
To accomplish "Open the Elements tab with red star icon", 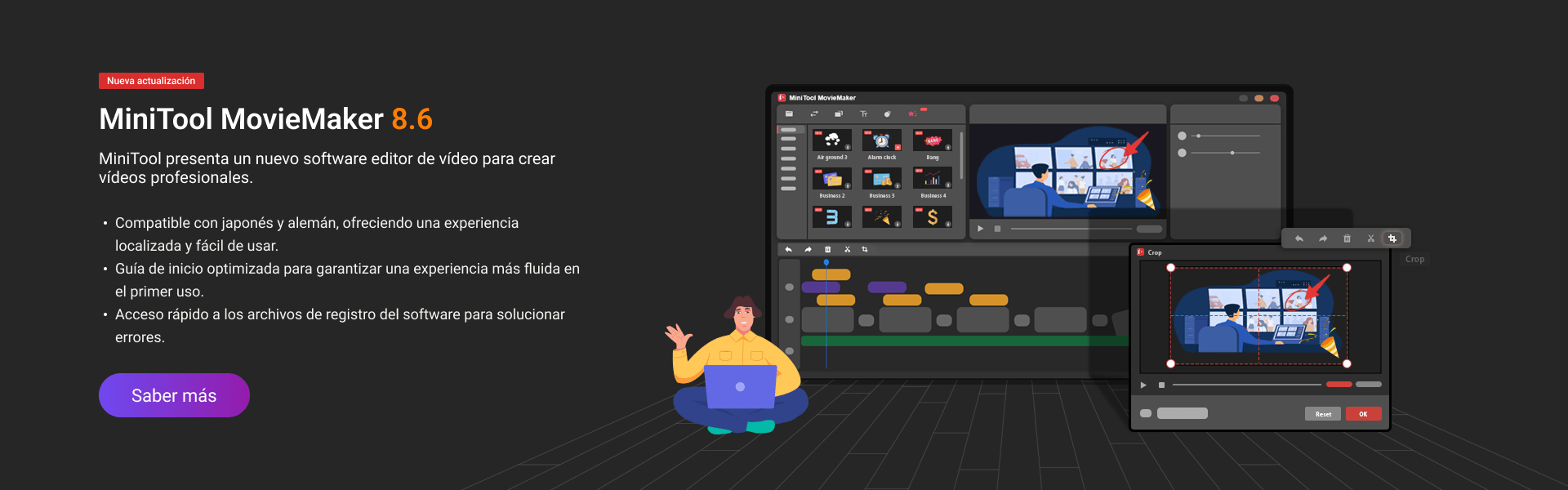I will tap(912, 114).
